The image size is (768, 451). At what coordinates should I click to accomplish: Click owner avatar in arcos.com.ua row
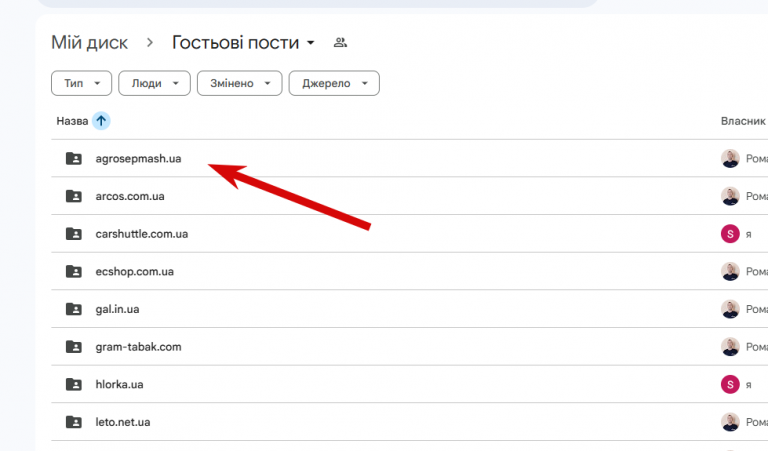click(x=730, y=196)
